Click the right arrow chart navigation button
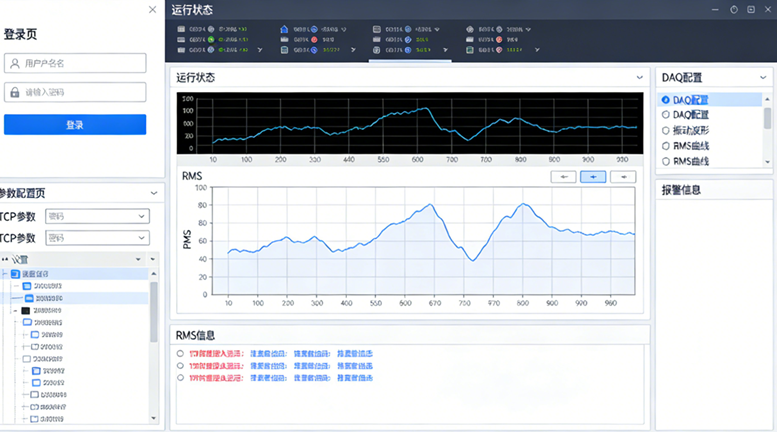This screenshot has width=777, height=432. pos(624,177)
